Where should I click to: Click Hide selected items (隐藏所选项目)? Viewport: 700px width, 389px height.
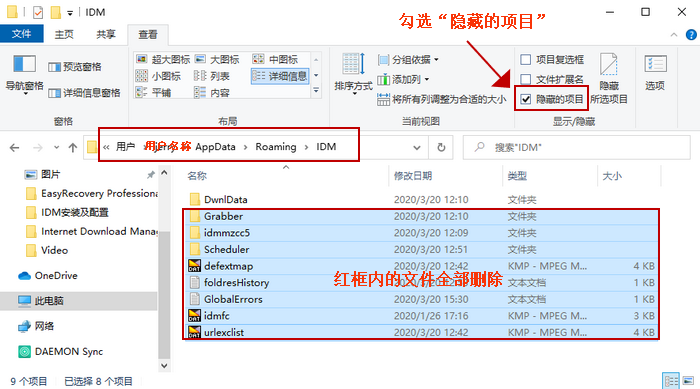click(x=609, y=79)
